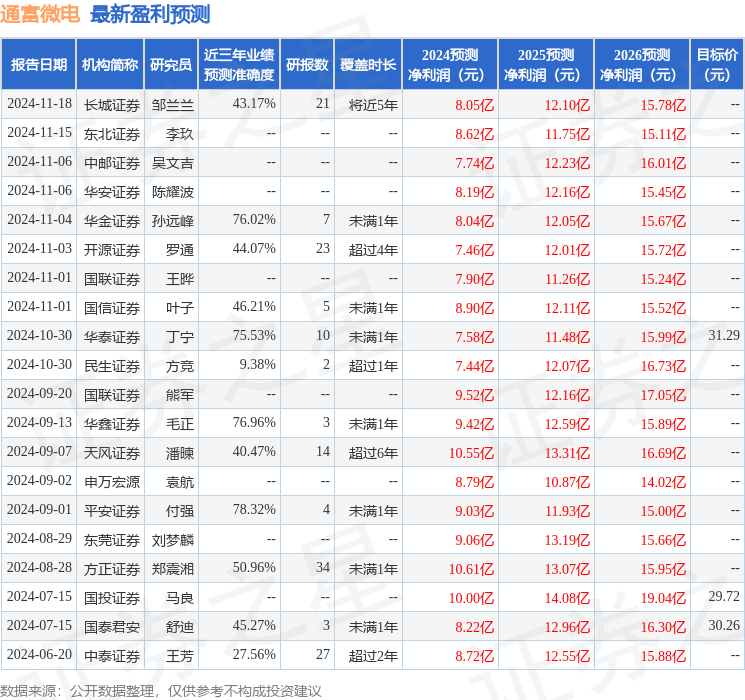The width and height of the screenshot is (745, 700).
Task: Select the 华鑫证券 institution cell
Action: (x=112, y=424)
